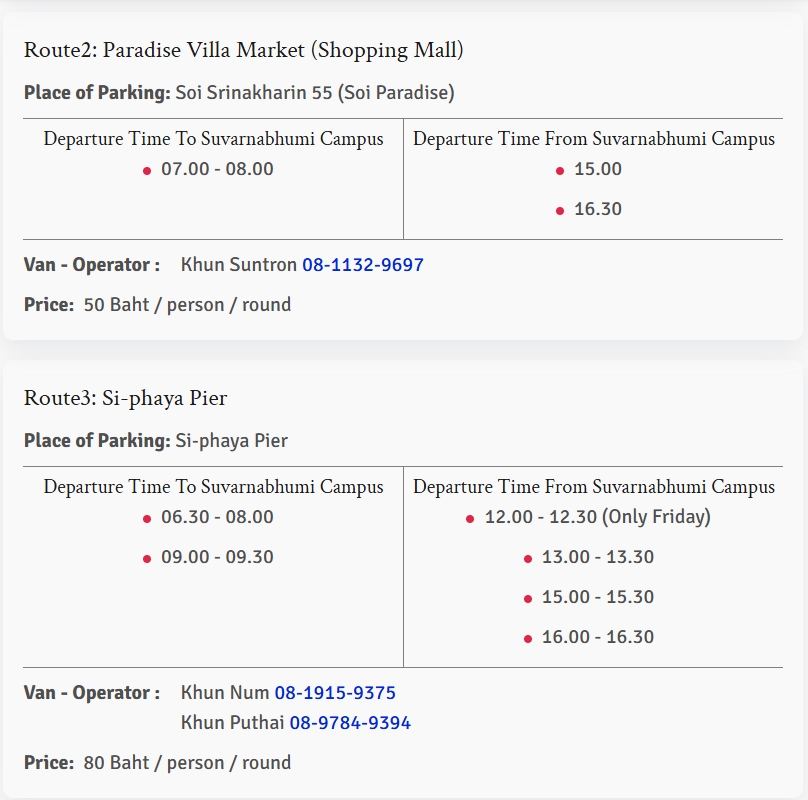This screenshot has width=808, height=800.
Task: Click the Soi Srinakharin 55 parking text
Action: 315,93
